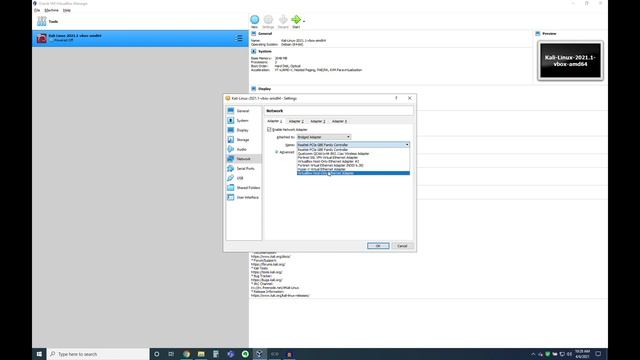The image size is (640, 360).
Task: Open the Serial Ports settings category
Action: (x=244, y=169)
